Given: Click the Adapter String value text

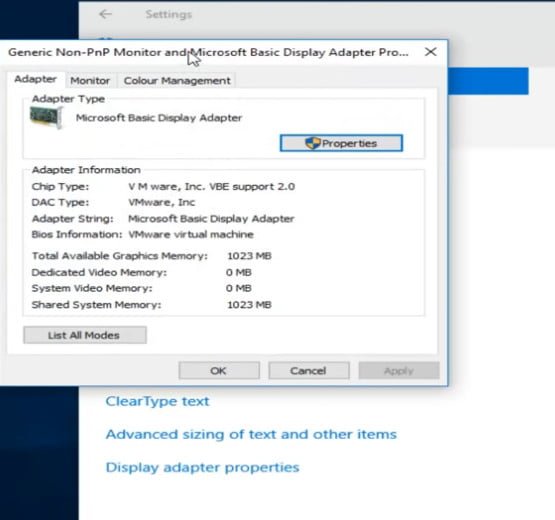Looking at the screenshot, I should (211, 219).
